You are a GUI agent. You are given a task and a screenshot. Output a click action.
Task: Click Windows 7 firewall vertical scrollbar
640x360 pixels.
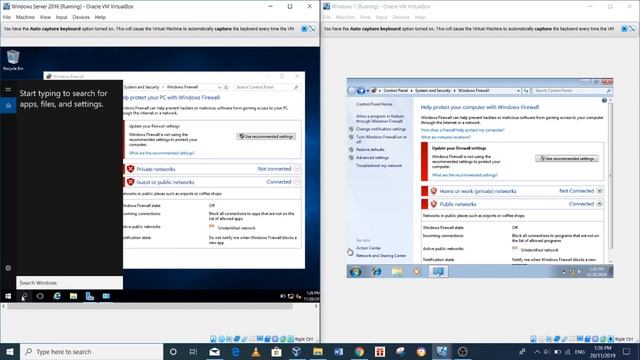tap(611, 176)
